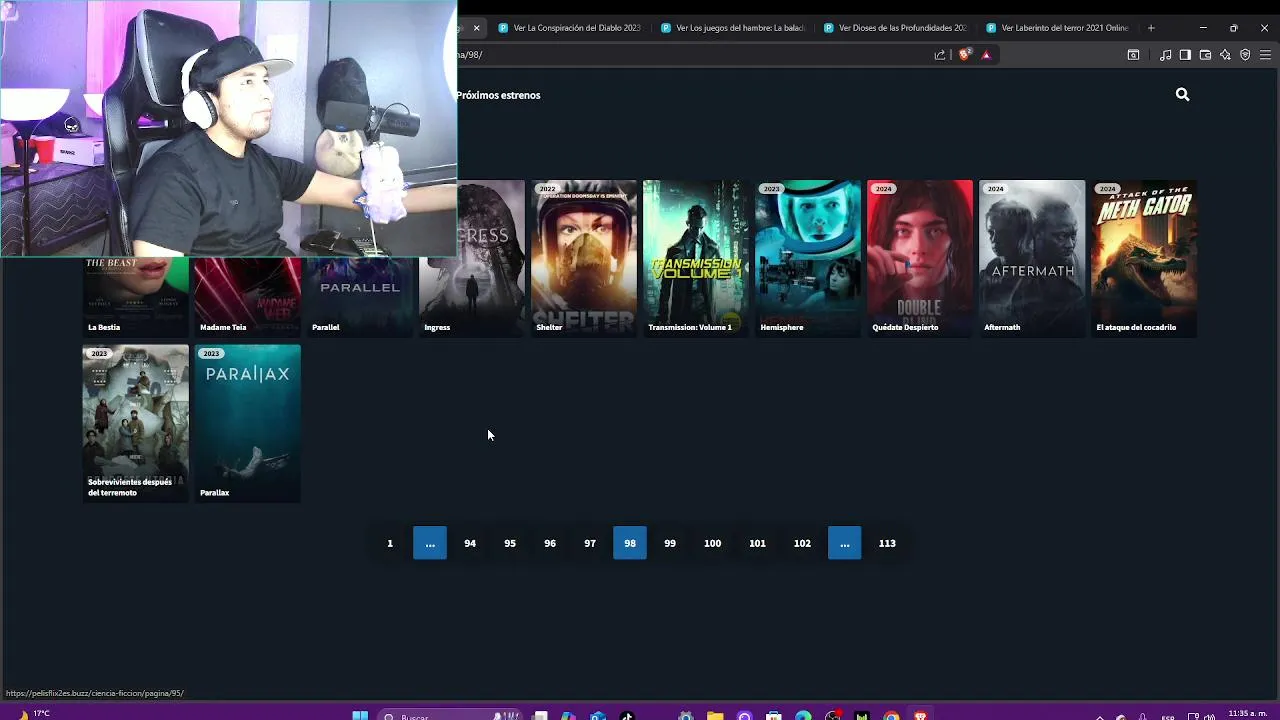Image resolution: width=1280 pixels, height=720 pixels.
Task: Open the La Bestia movie poster
Action: 135,297
